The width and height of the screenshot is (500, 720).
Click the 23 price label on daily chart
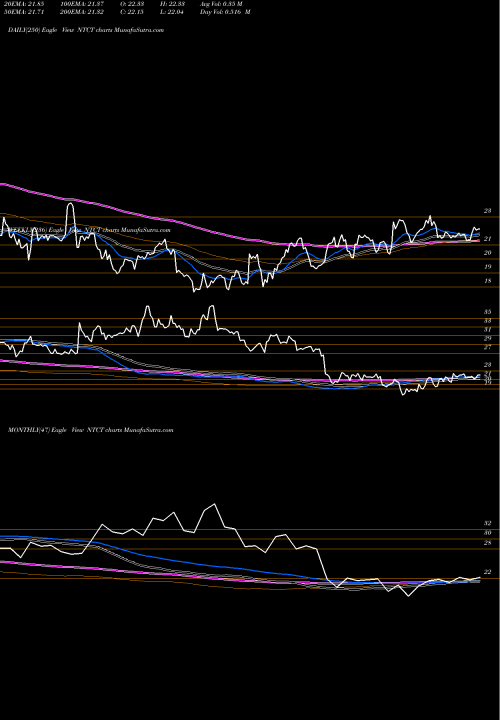[488, 211]
